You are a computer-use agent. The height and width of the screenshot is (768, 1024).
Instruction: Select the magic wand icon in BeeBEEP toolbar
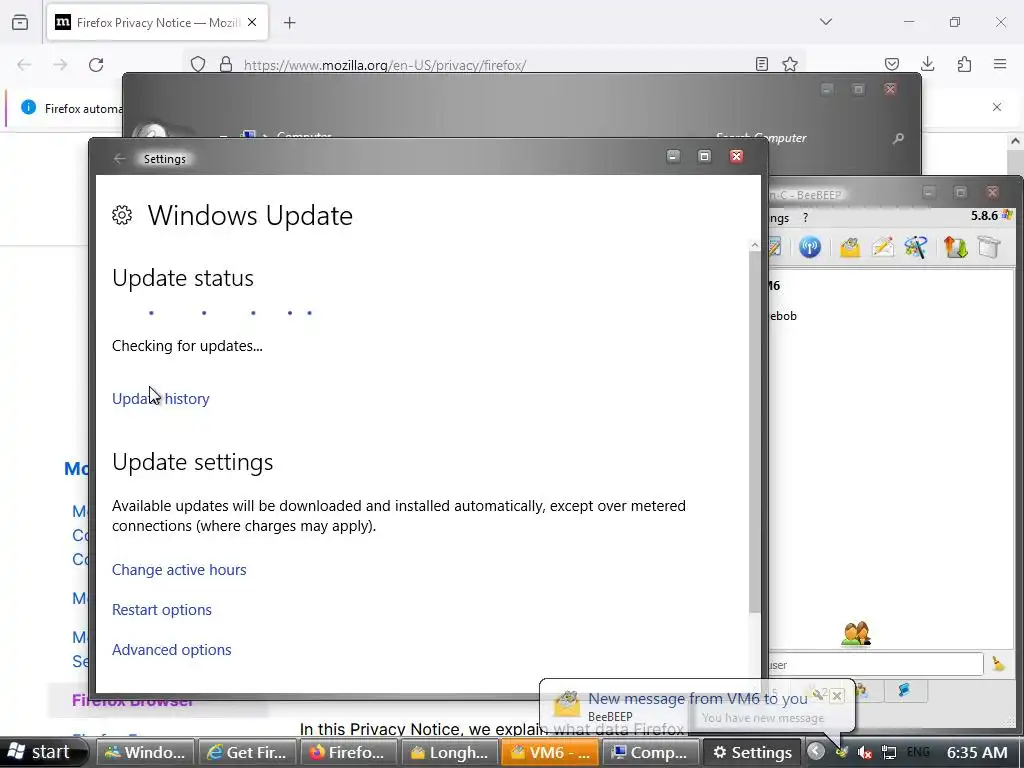point(916,248)
